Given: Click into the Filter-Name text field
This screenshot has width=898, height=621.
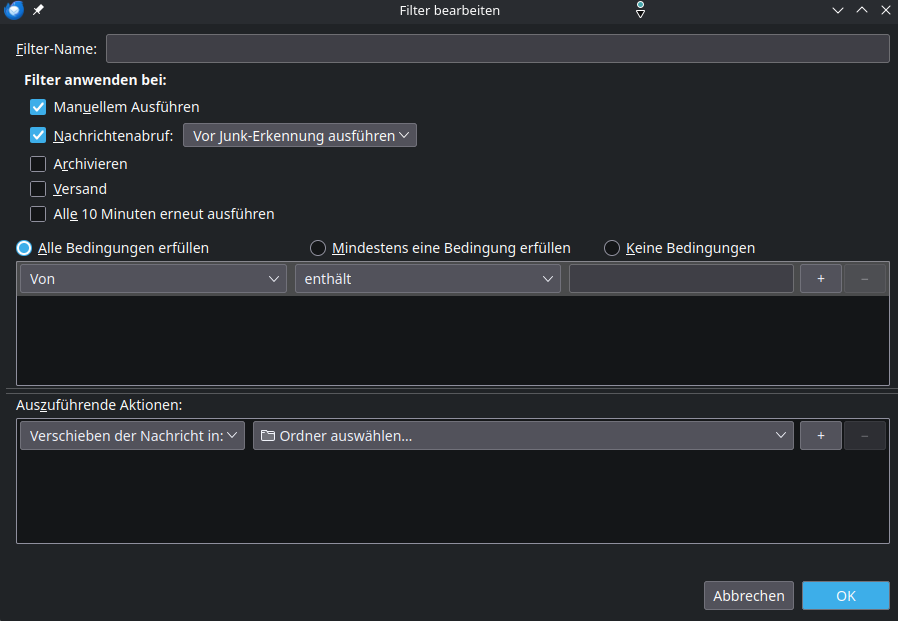Looking at the screenshot, I should pyautogui.click(x=497, y=49).
